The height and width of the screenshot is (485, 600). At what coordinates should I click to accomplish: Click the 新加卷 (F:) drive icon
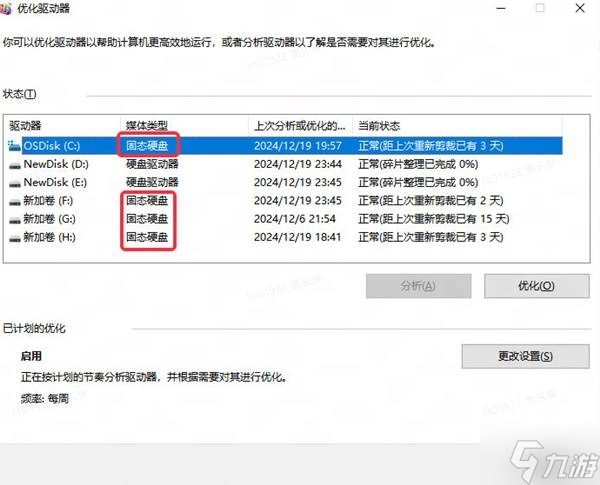point(15,202)
